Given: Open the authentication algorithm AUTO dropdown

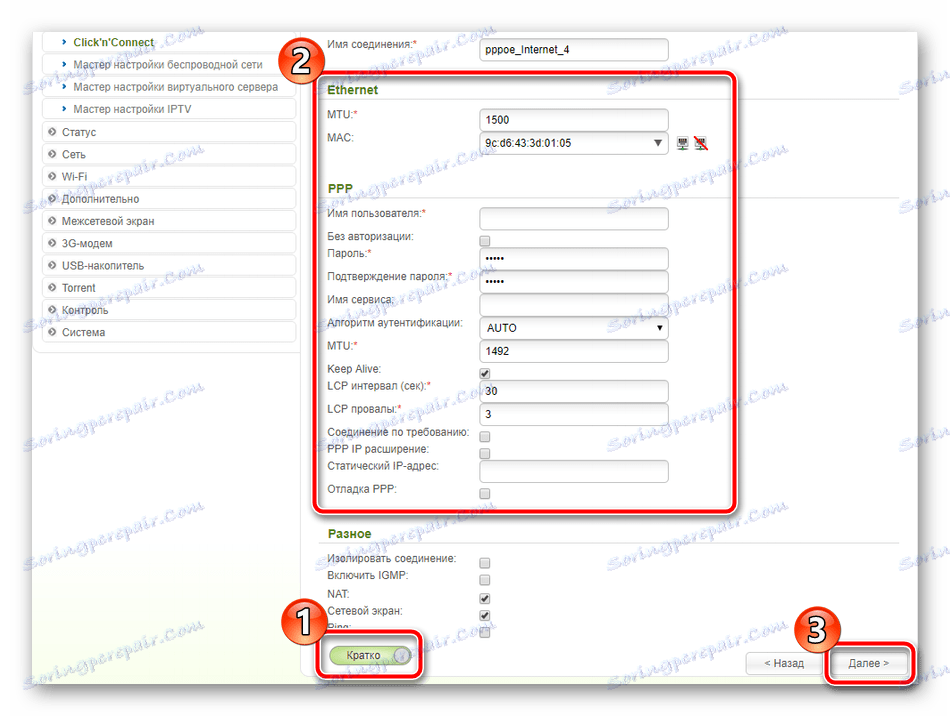Looking at the screenshot, I should [573, 328].
